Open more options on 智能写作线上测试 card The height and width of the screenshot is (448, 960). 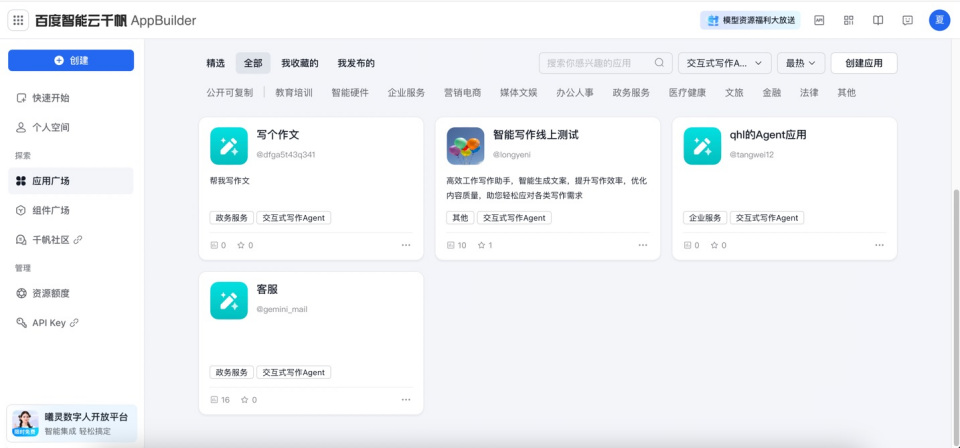643,245
